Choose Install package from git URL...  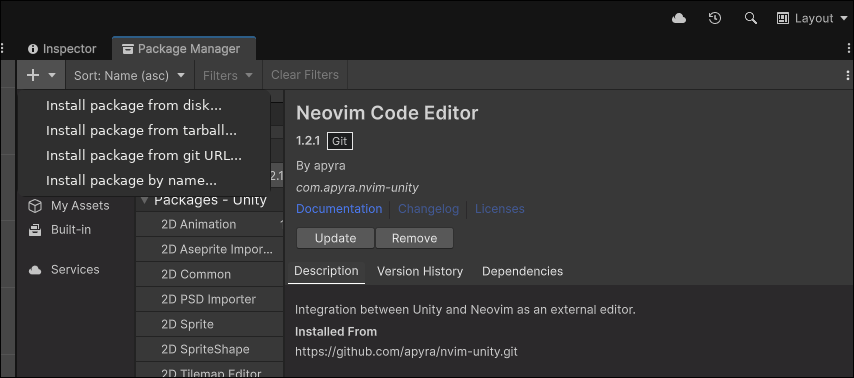pyautogui.click(x=144, y=156)
